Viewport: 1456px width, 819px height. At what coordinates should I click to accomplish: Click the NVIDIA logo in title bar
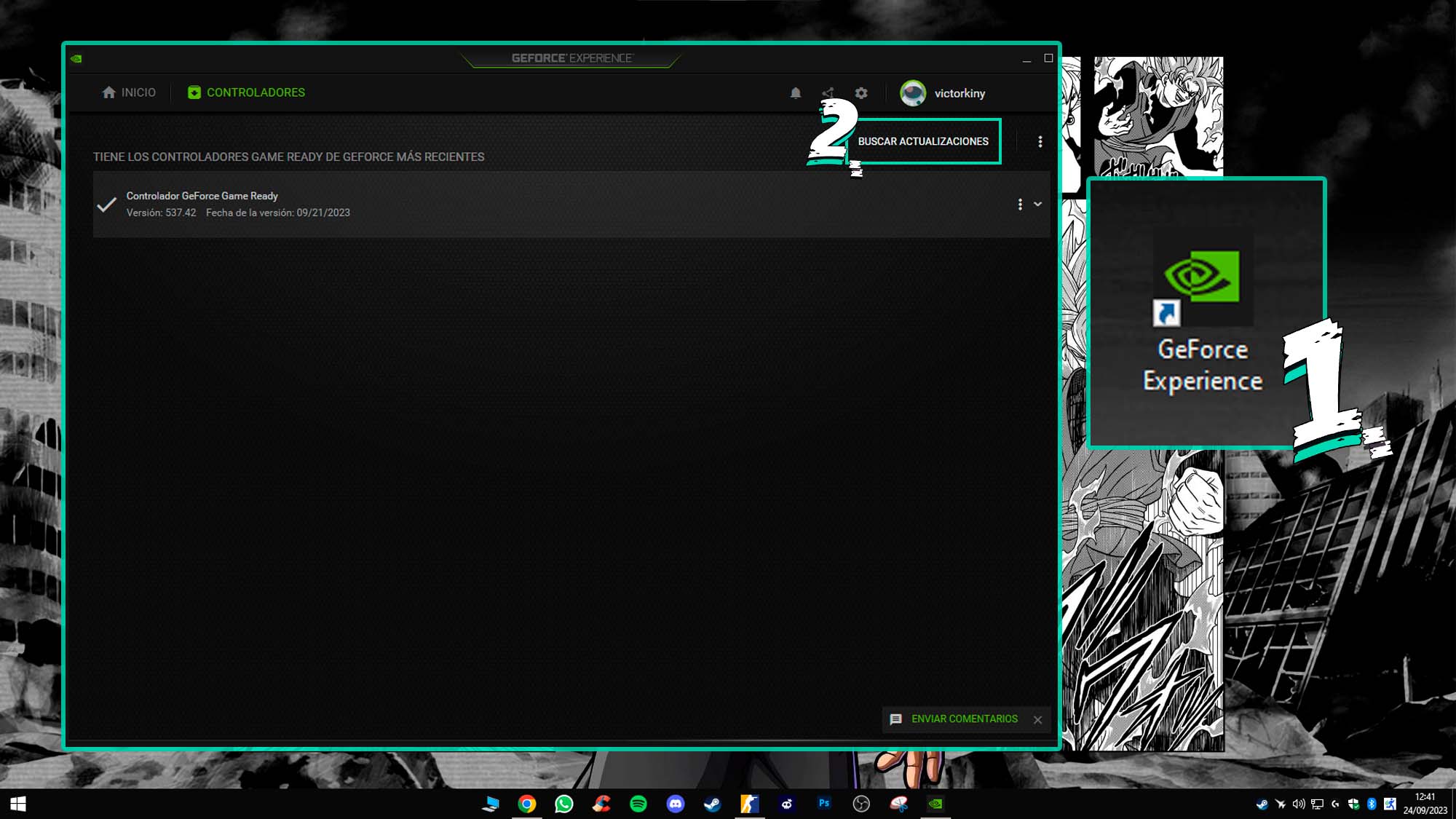tap(76, 58)
